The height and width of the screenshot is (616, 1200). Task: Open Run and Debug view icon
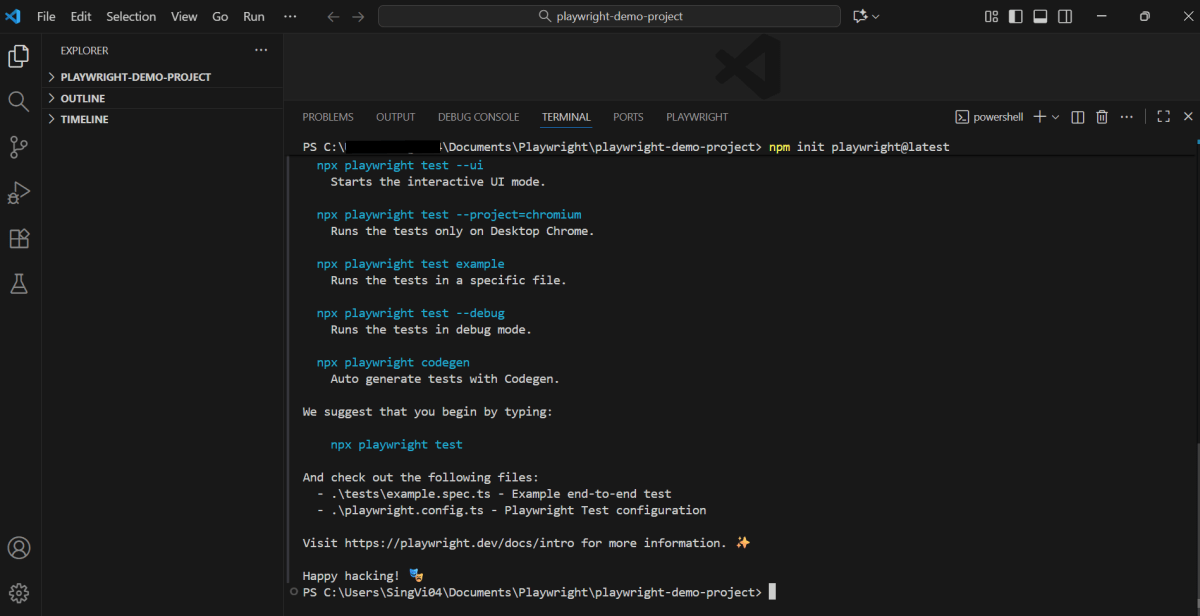tap(18, 192)
